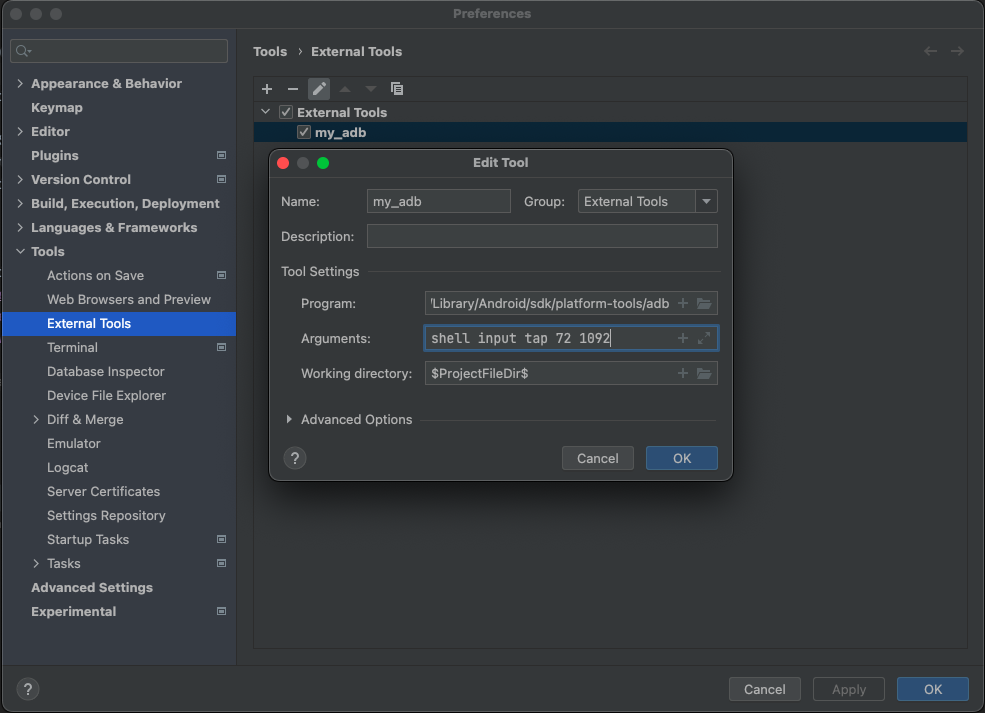Open Database Inspector settings
The height and width of the screenshot is (713, 985).
(106, 371)
